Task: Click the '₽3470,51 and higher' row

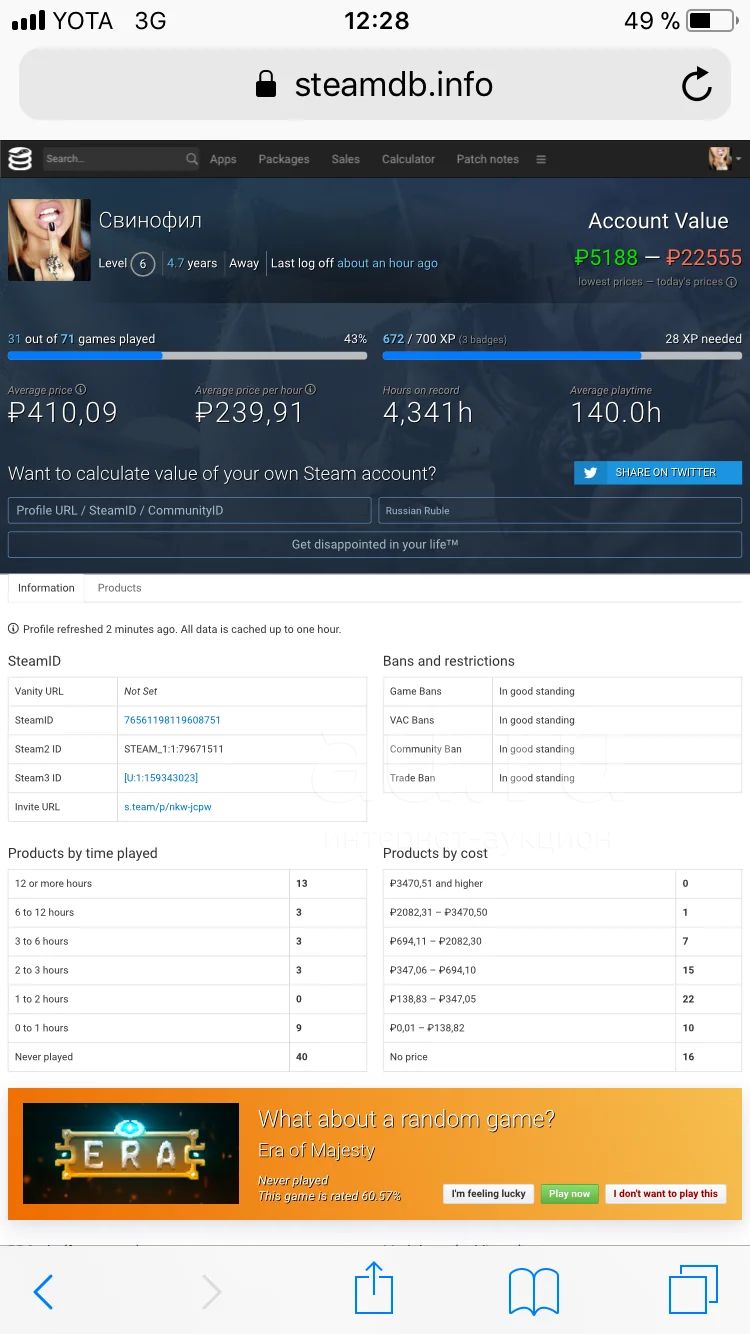Action: pyautogui.click(x=562, y=884)
